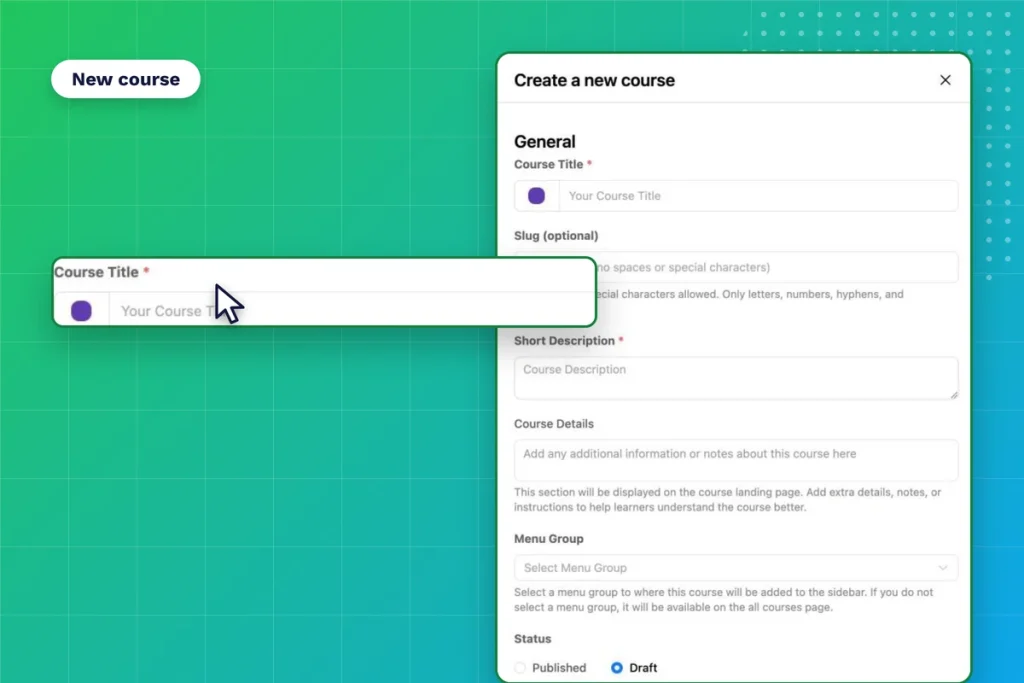Image resolution: width=1024 pixels, height=683 pixels.
Task: Click the Course Details label
Action: pos(554,424)
